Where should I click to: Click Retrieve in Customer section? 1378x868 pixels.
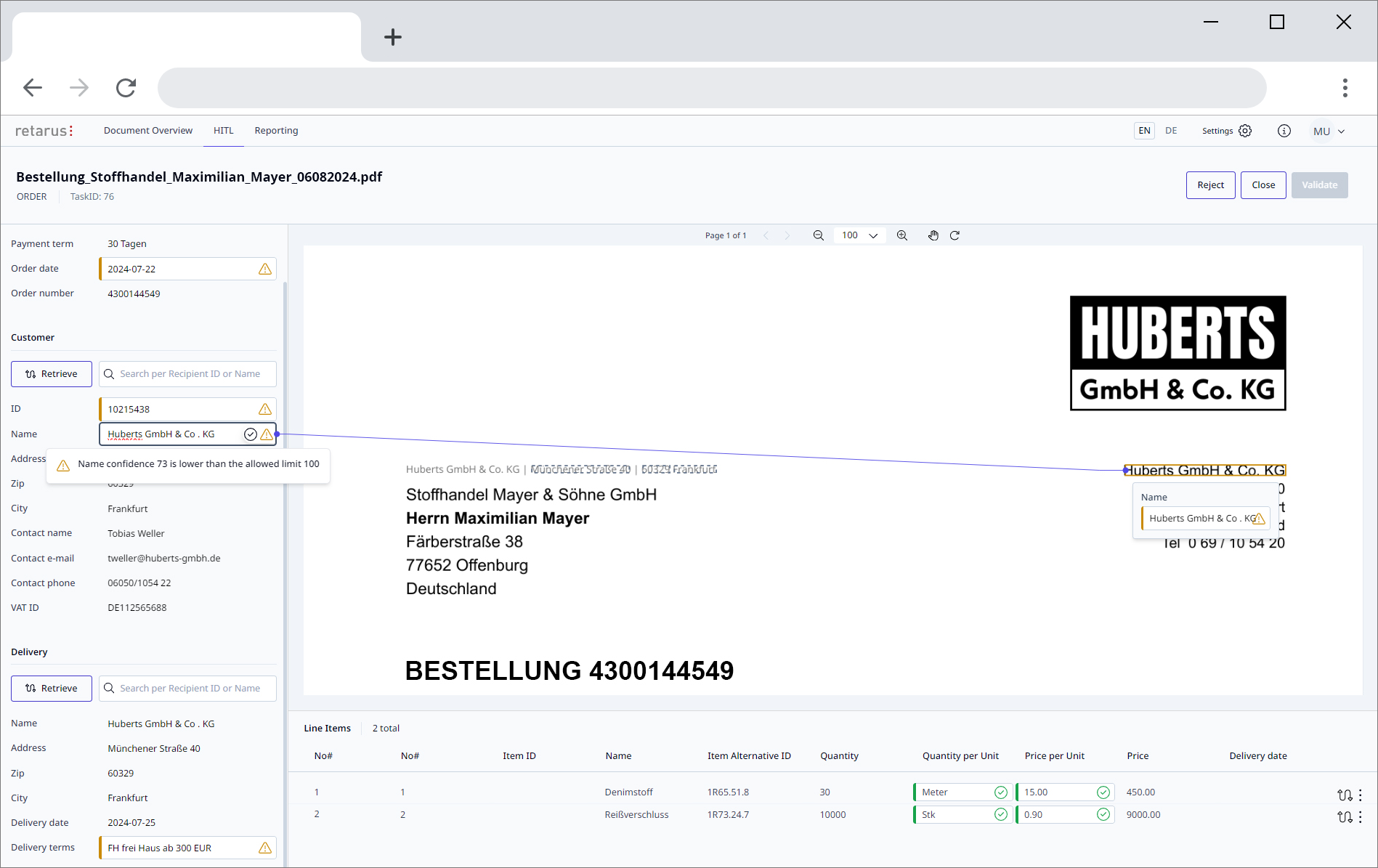tap(52, 374)
